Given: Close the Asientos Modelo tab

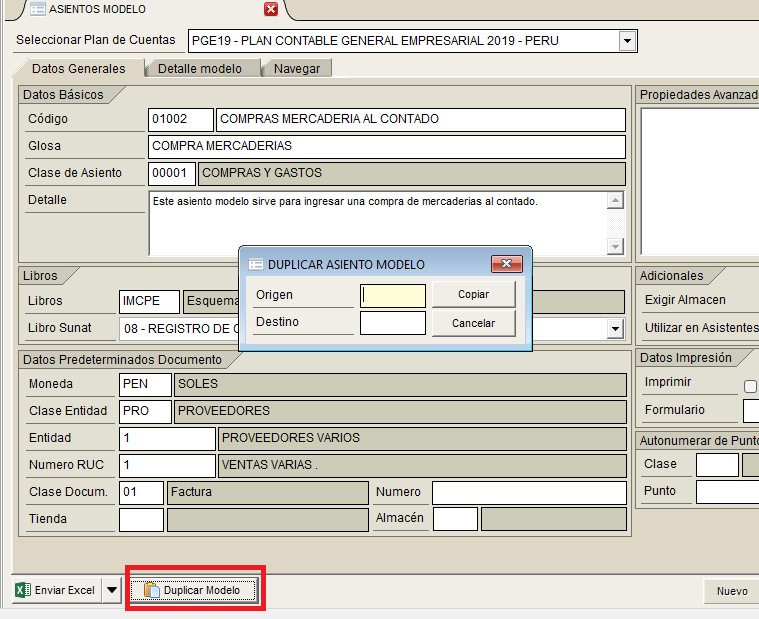Looking at the screenshot, I should (271, 9).
